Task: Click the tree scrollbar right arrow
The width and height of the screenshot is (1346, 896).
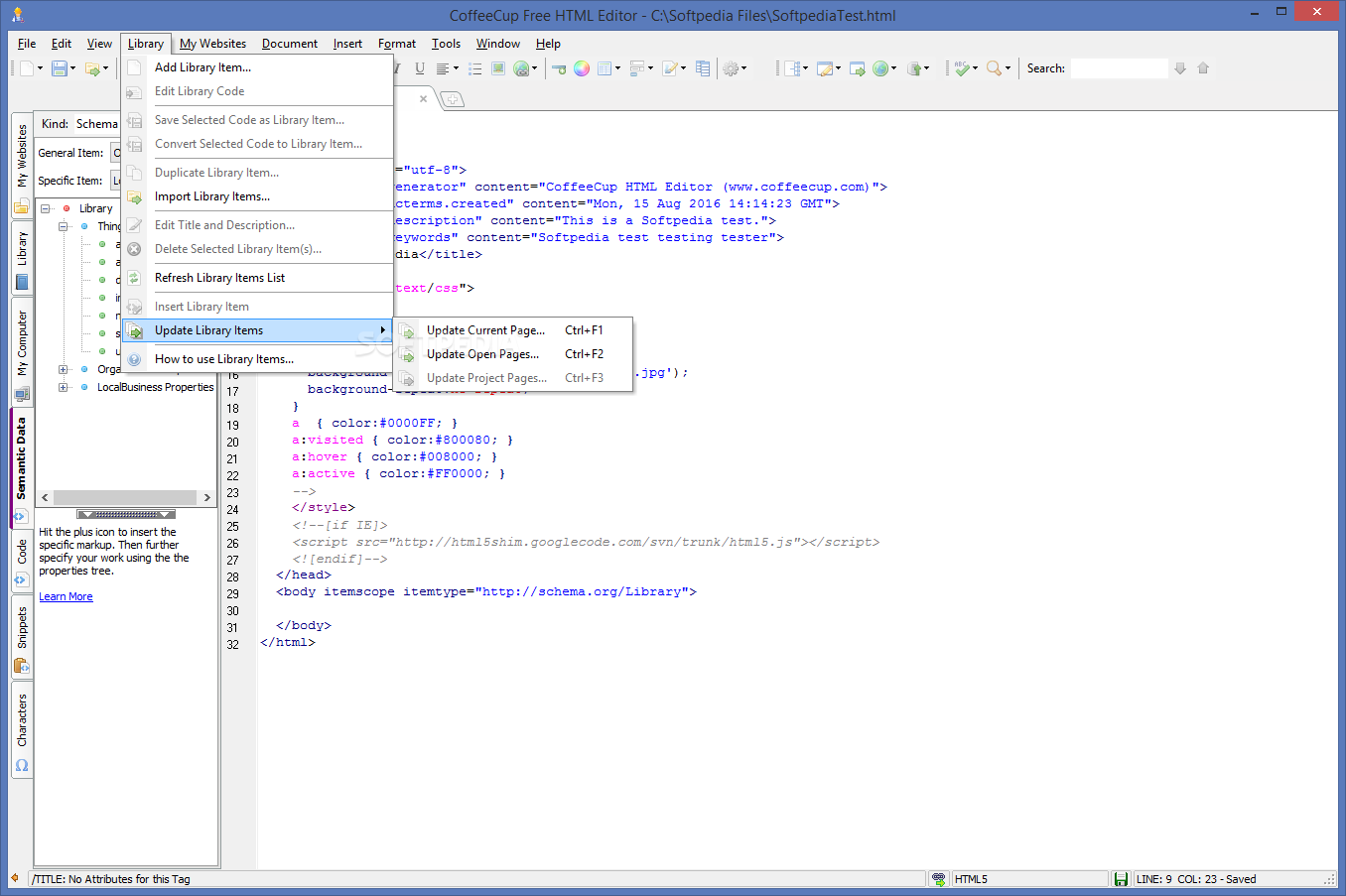Action: pyautogui.click(x=206, y=498)
